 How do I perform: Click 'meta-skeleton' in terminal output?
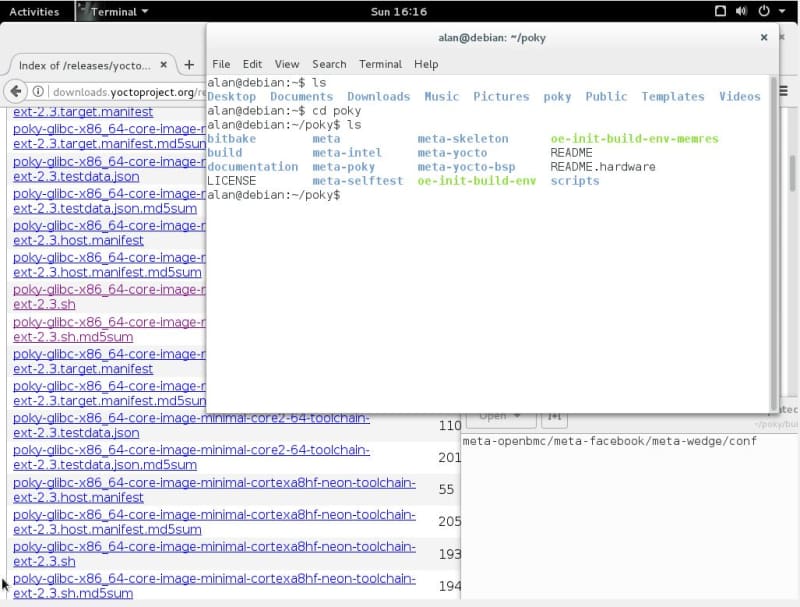click(463, 139)
